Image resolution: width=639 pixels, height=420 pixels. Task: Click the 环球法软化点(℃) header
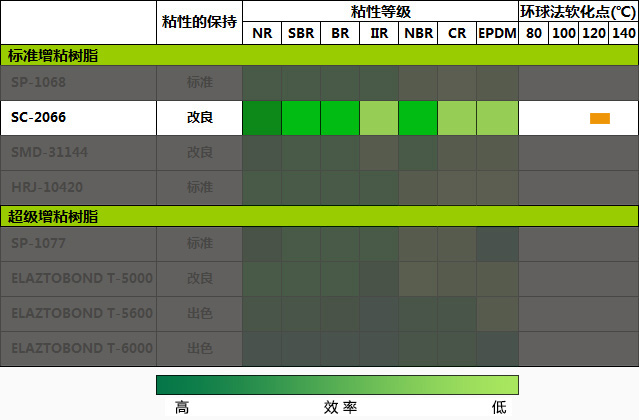click(x=578, y=12)
